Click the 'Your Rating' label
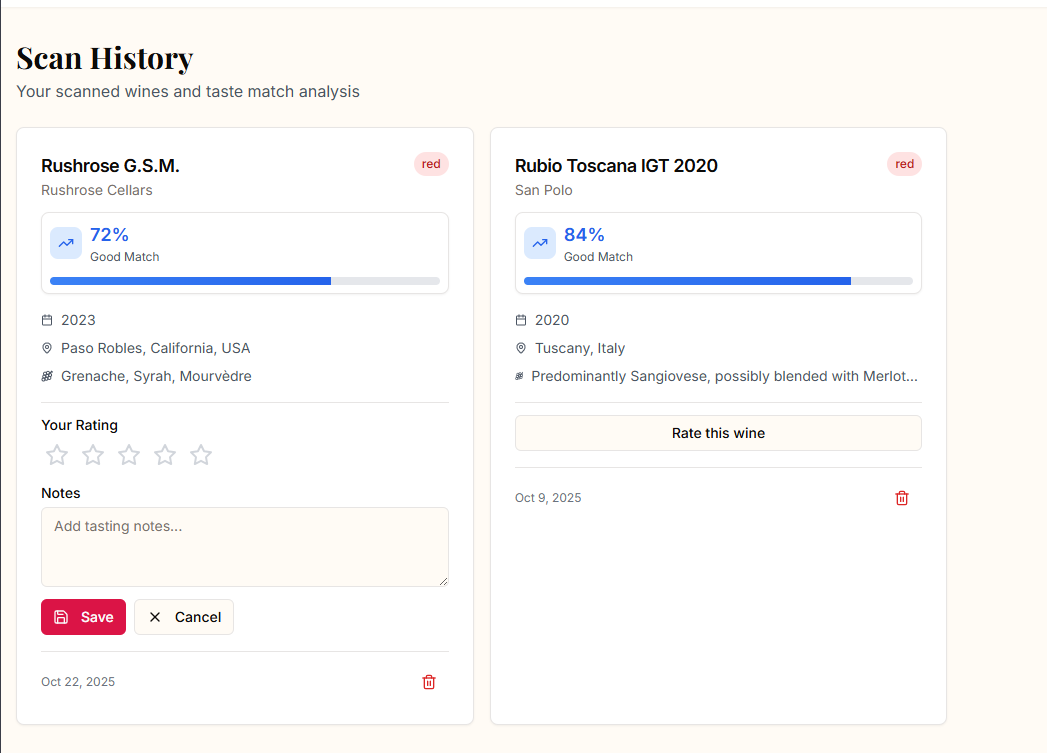 (79, 425)
